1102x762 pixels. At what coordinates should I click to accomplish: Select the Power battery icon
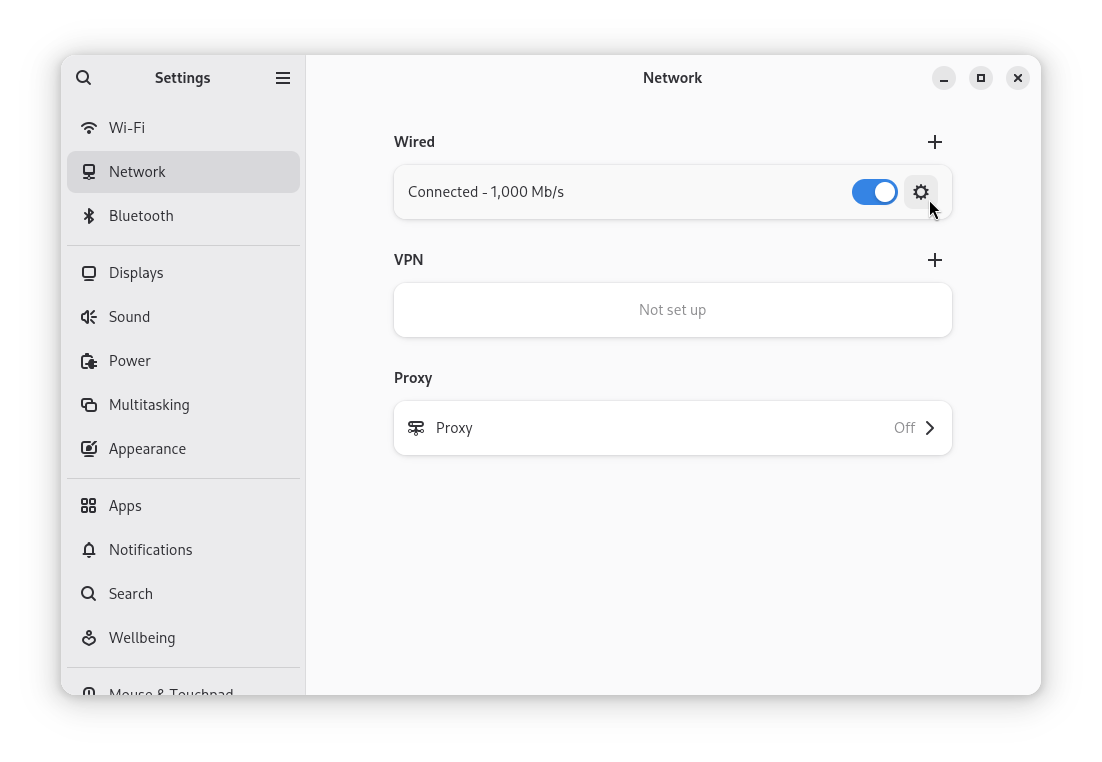coord(89,360)
